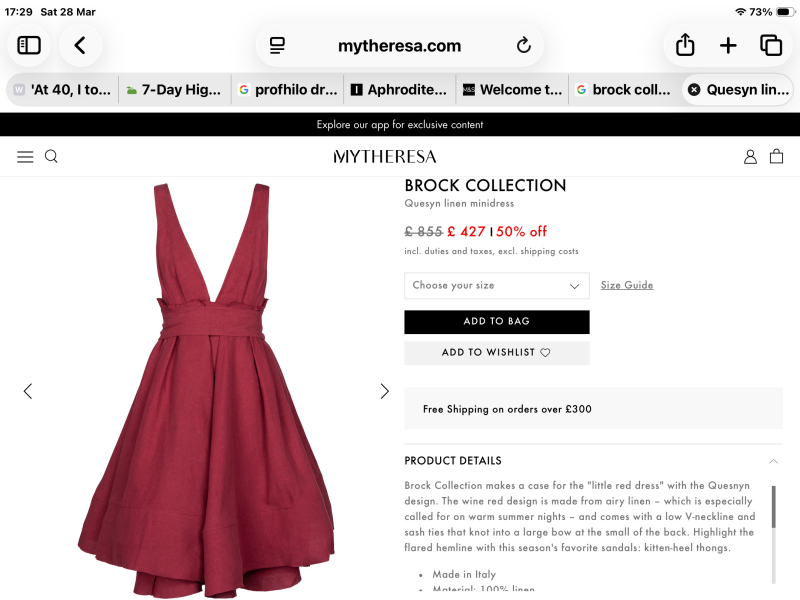The image size is (800, 600).
Task: View the shopping bag icon
Action: [777, 156]
